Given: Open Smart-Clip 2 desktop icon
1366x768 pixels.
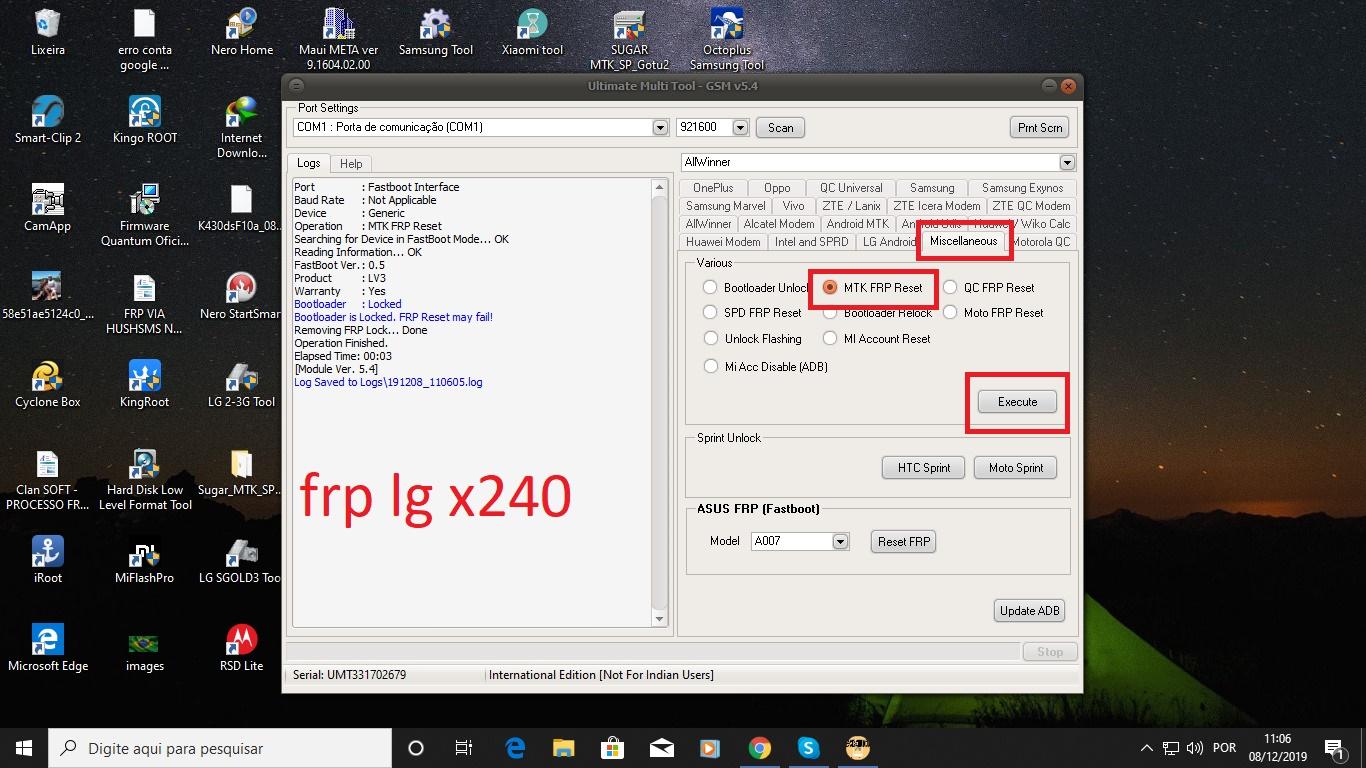Looking at the screenshot, I should point(47,121).
